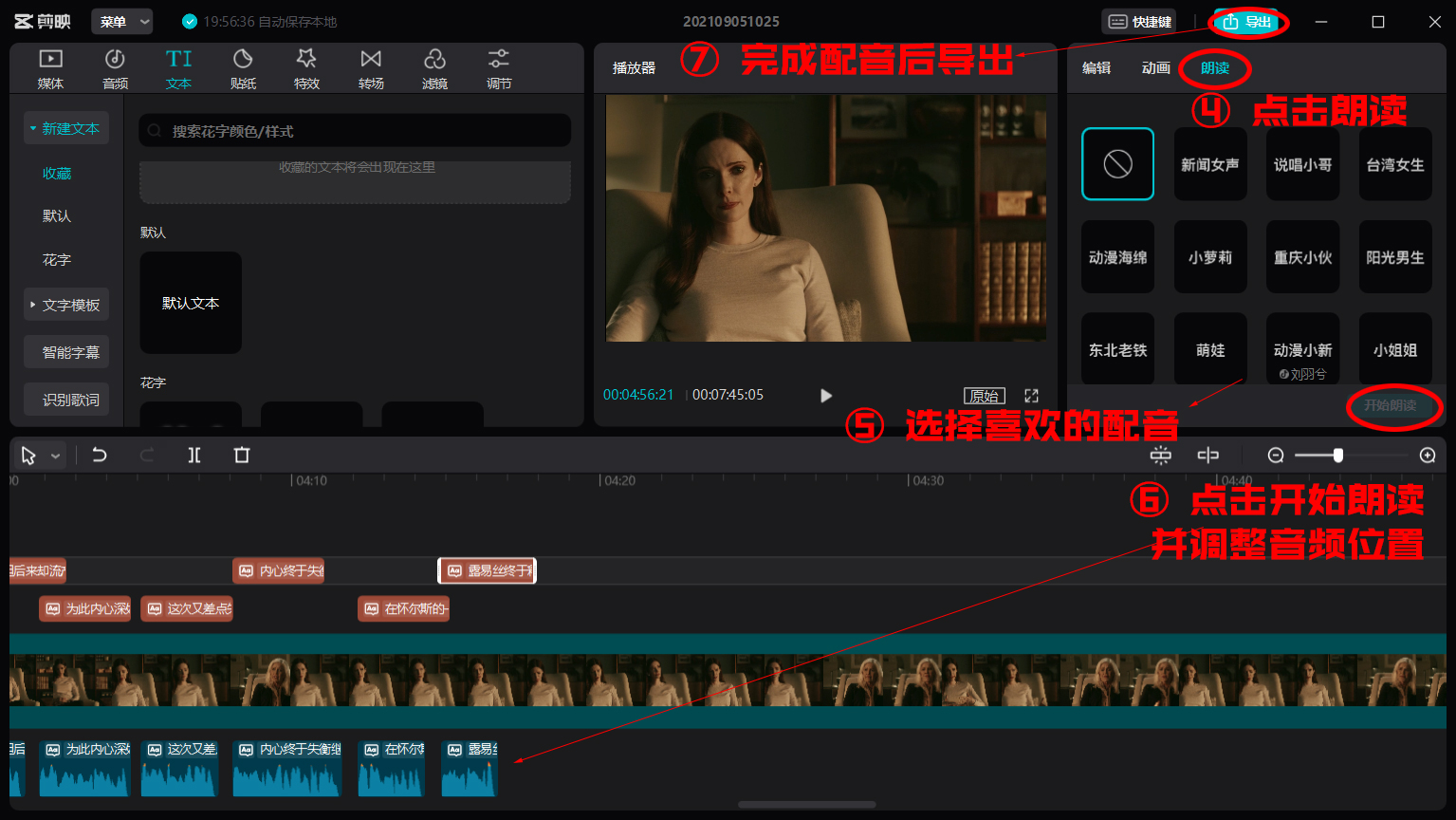Click the 导出 export button
Screen dimensions: 1456x820
click(x=1248, y=21)
